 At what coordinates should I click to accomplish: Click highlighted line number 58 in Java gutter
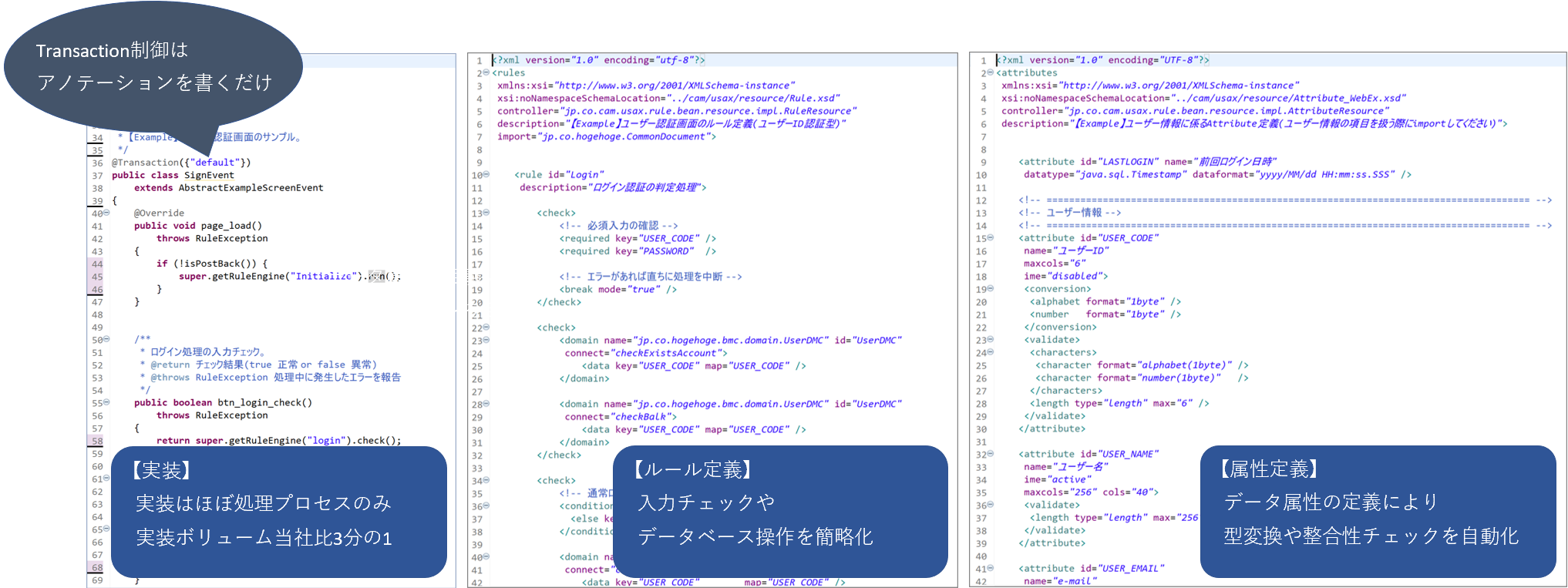(97, 441)
